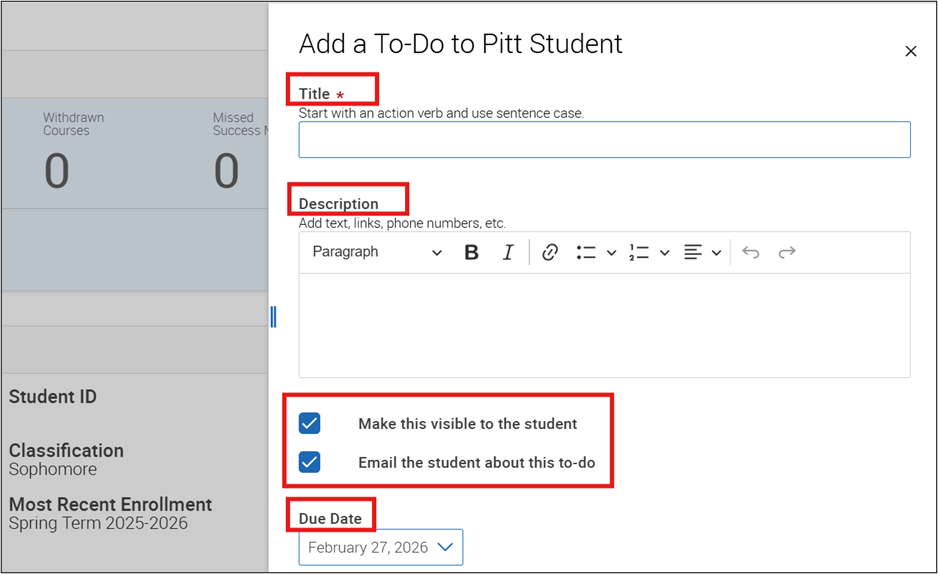This screenshot has width=938, height=574.
Task: Redo the last edit in Description
Action: pyautogui.click(x=787, y=252)
